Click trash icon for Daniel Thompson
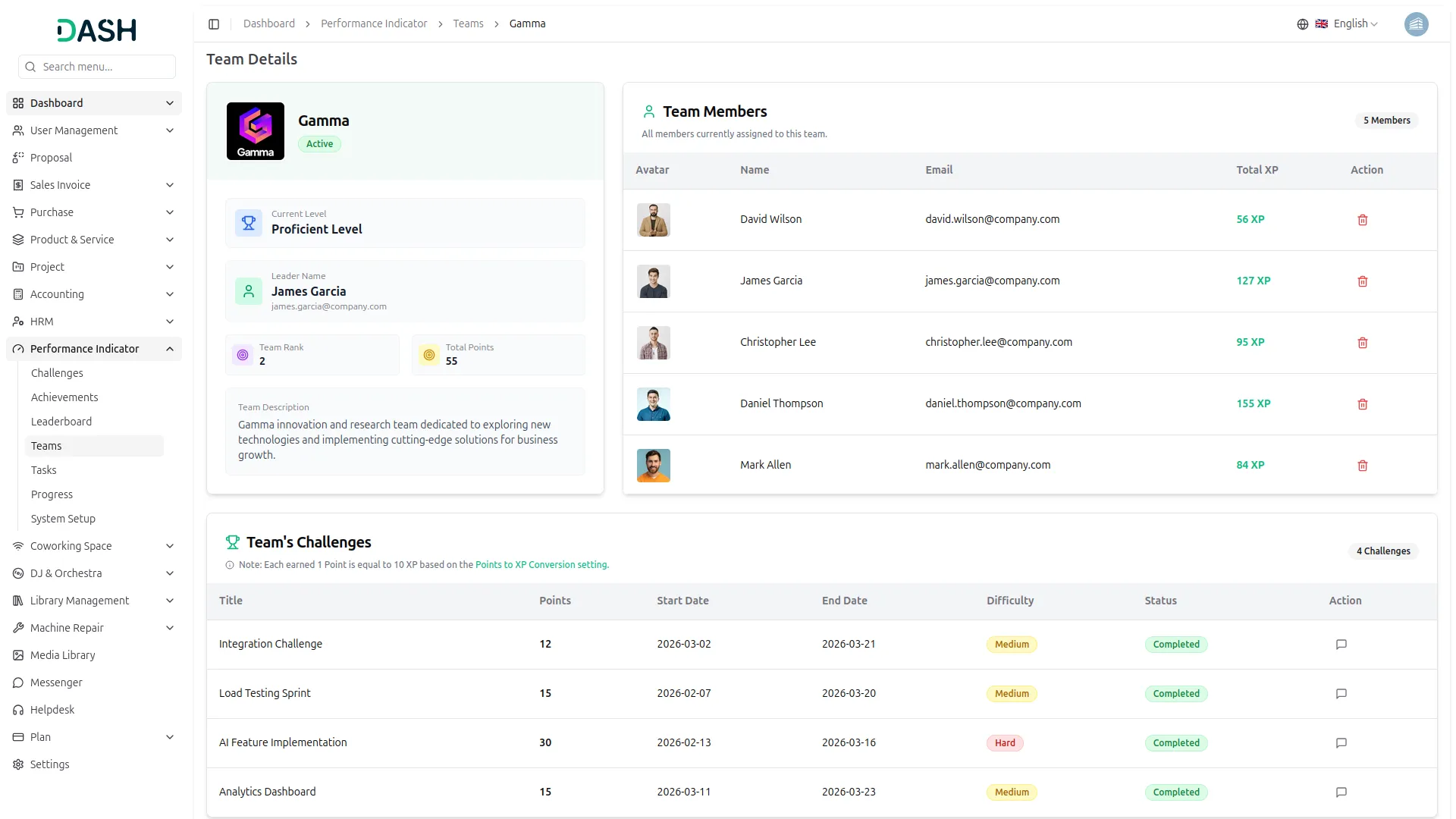Image resolution: width=1456 pixels, height=819 pixels. pyautogui.click(x=1362, y=404)
